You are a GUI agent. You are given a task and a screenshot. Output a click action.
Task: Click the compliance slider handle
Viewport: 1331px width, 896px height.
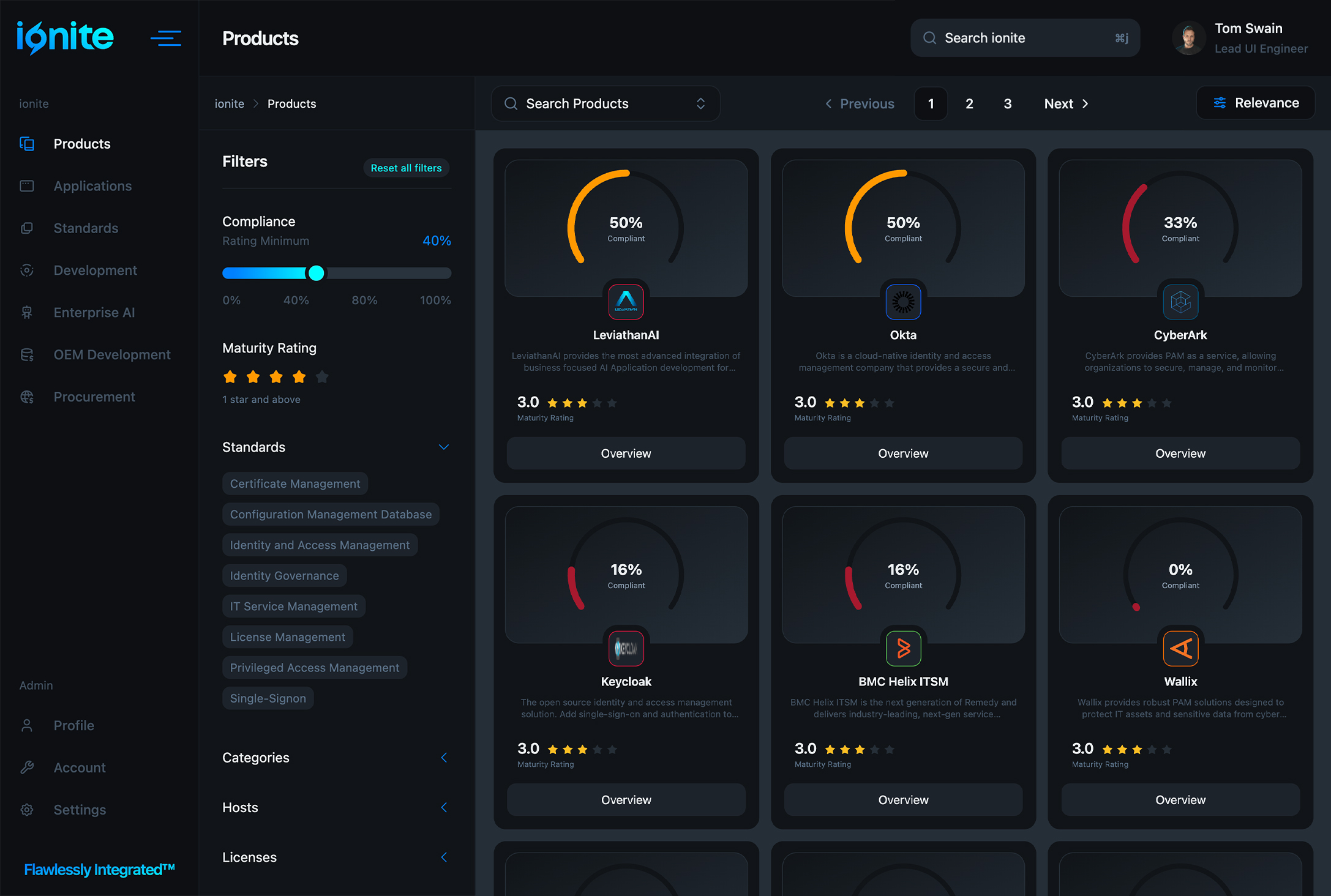pyautogui.click(x=316, y=273)
